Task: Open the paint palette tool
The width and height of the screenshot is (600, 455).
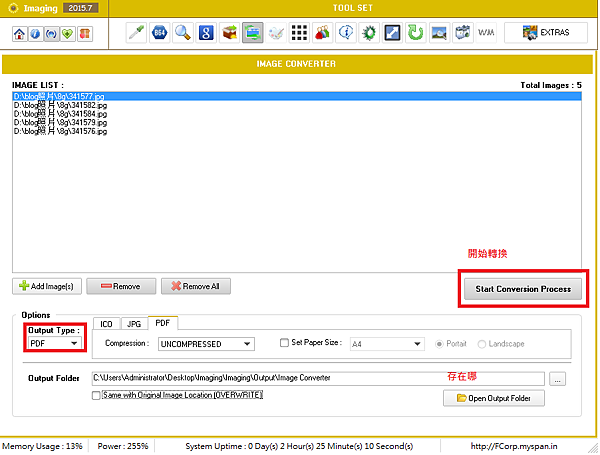Action: click(276, 33)
